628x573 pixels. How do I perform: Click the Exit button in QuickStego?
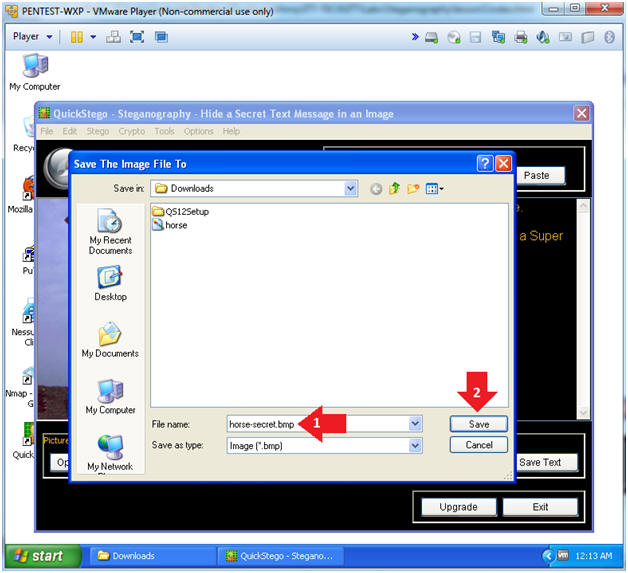[x=540, y=507]
